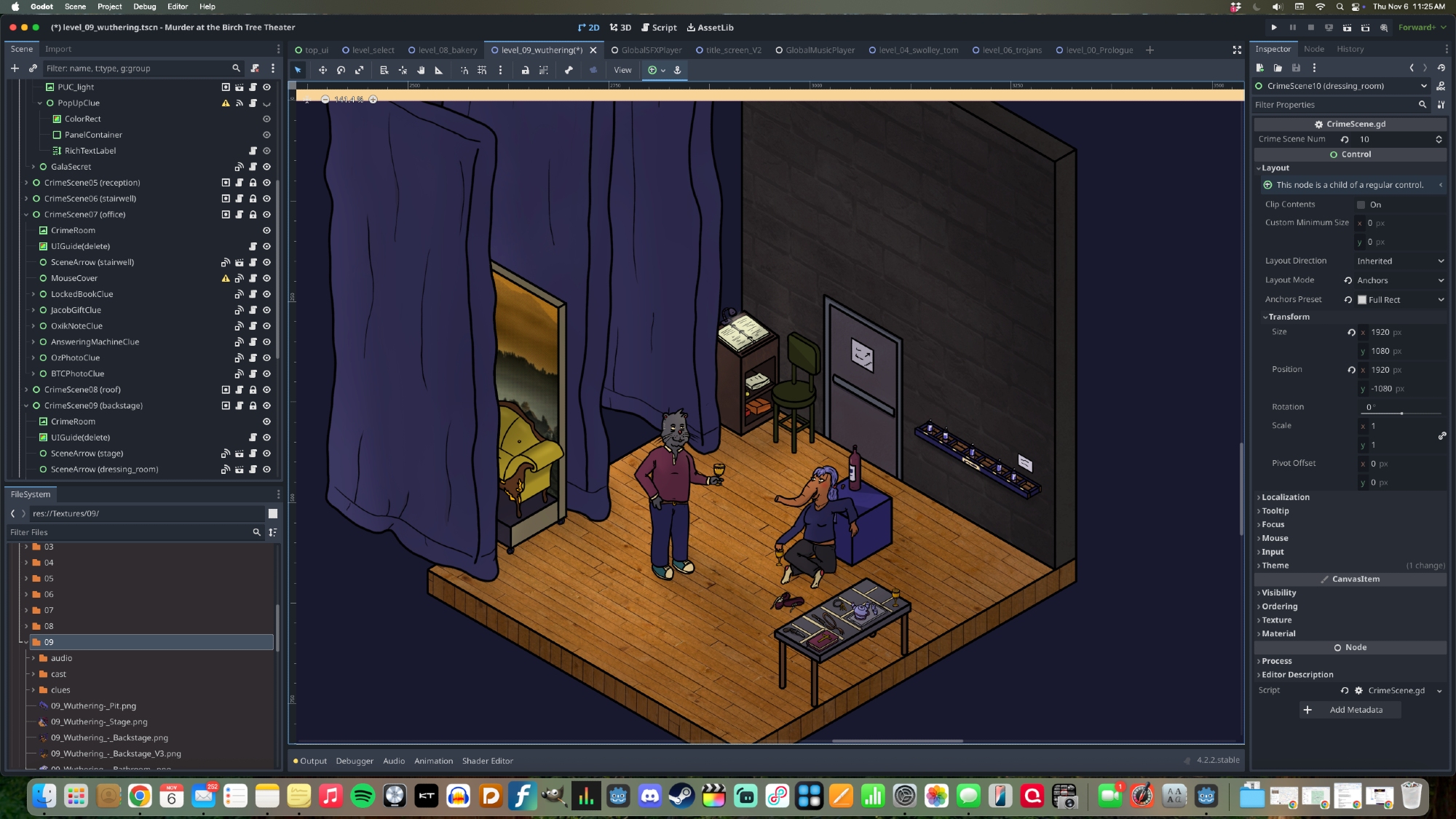Expand the CrimeScene05 (reception) tree node

(26, 183)
